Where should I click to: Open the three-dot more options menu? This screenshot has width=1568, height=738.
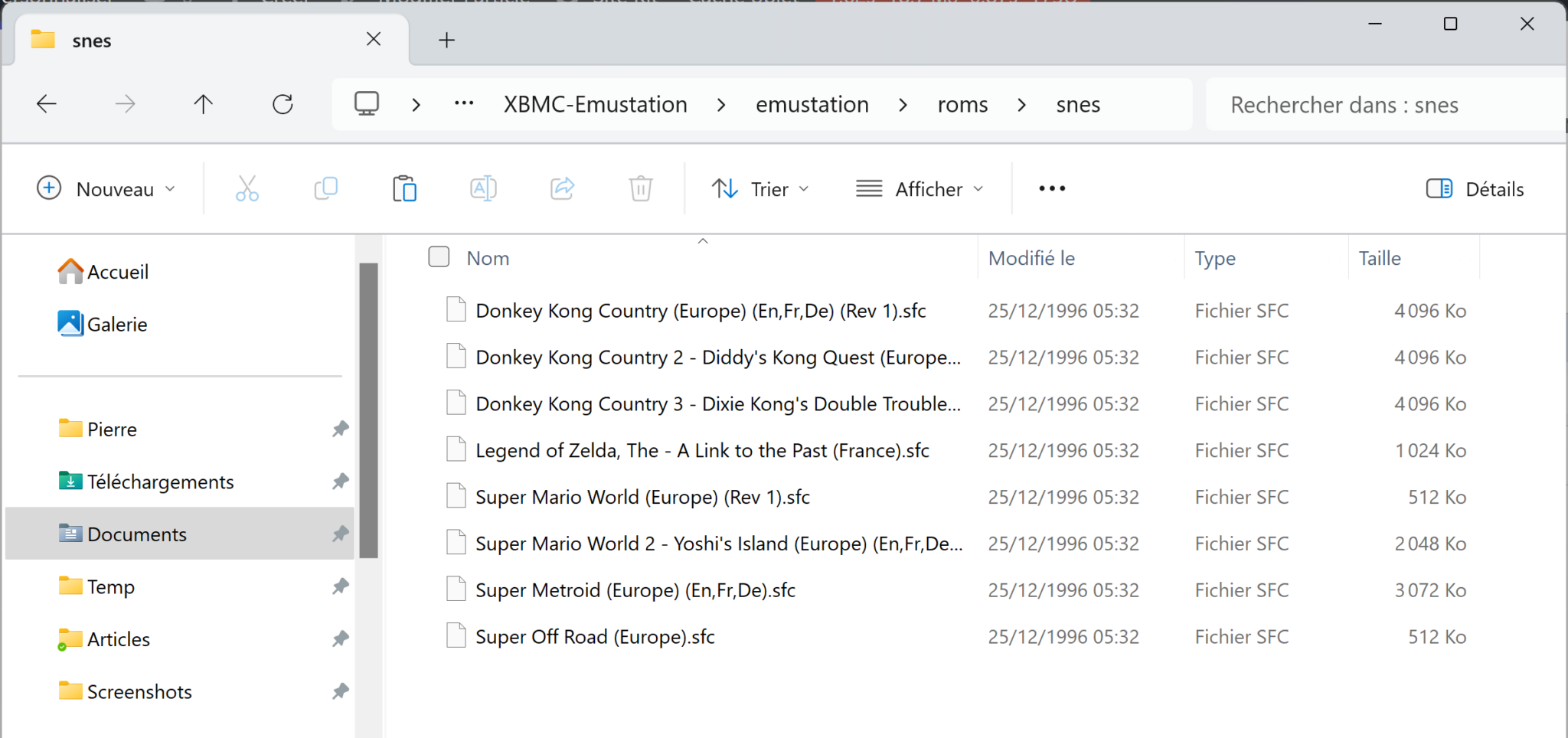click(1052, 188)
